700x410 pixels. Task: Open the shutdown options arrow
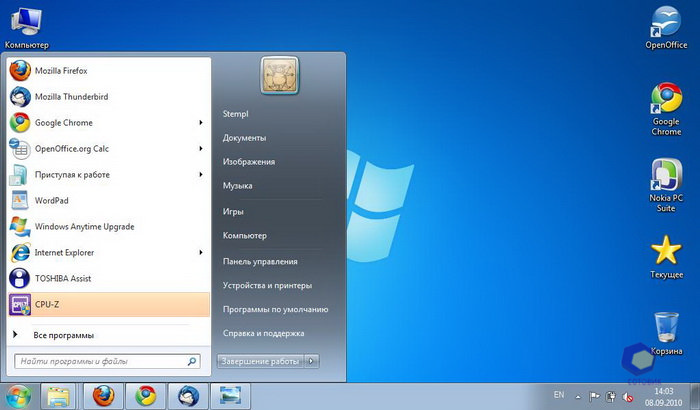click(x=312, y=360)
